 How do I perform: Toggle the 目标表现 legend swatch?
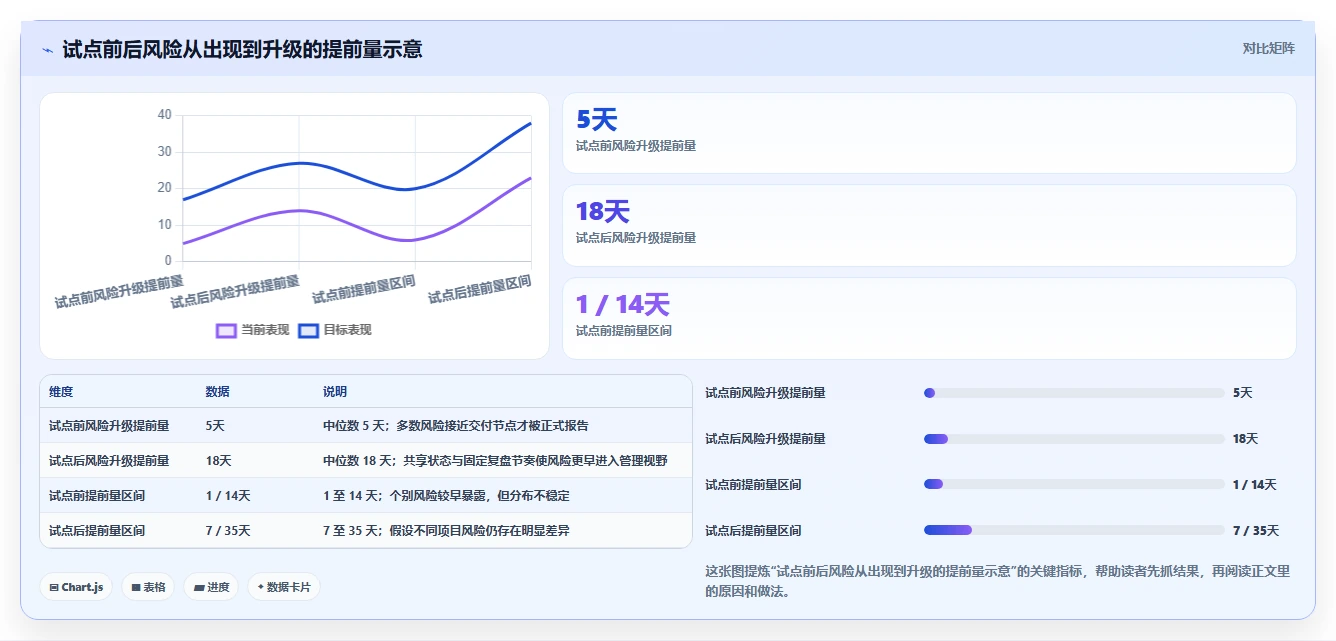(308, 330)
